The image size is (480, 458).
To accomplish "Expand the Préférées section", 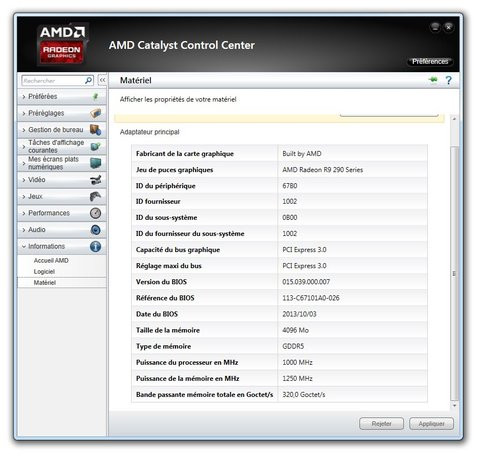I will pos(62,96).
